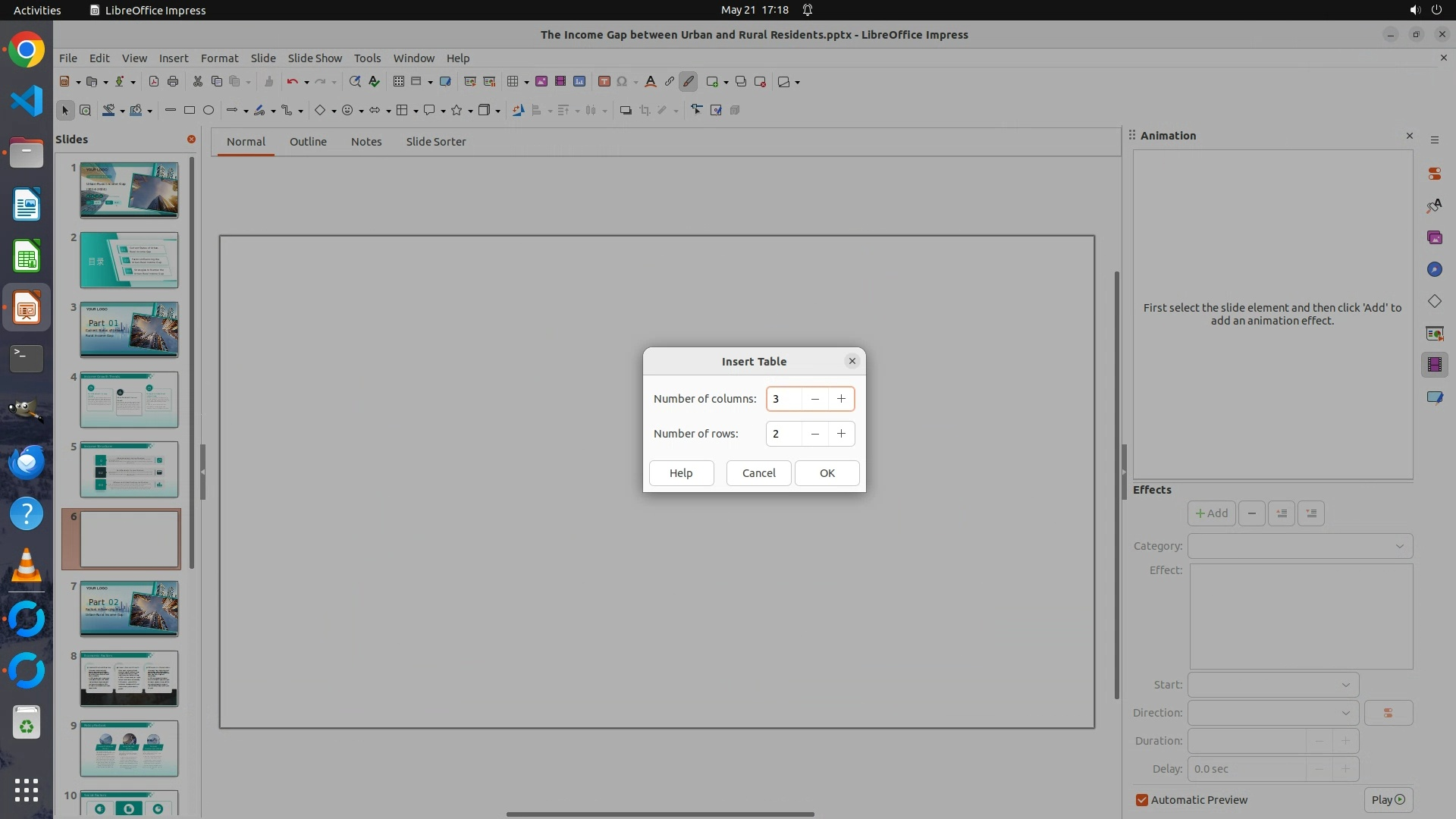1456x819 pixels.
Task: Increase the number of columns
Action: pyautogui.click(x=841, y=399)
